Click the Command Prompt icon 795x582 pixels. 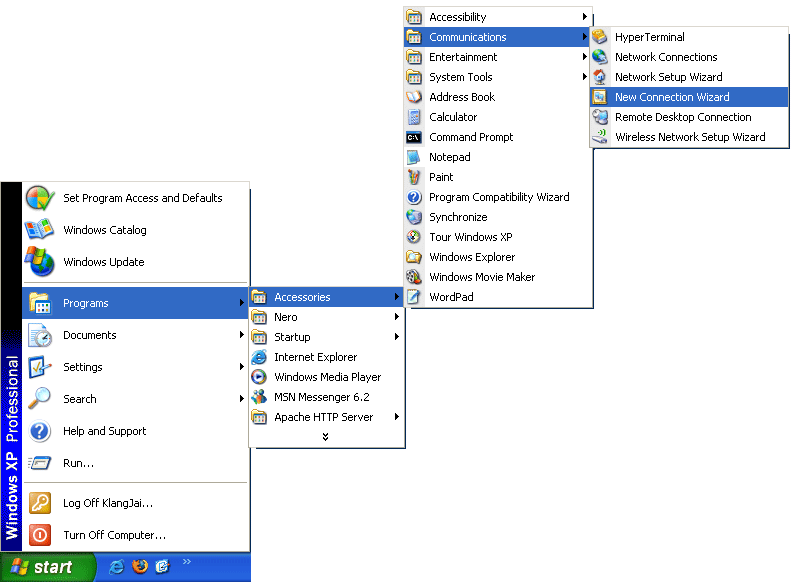414,137
